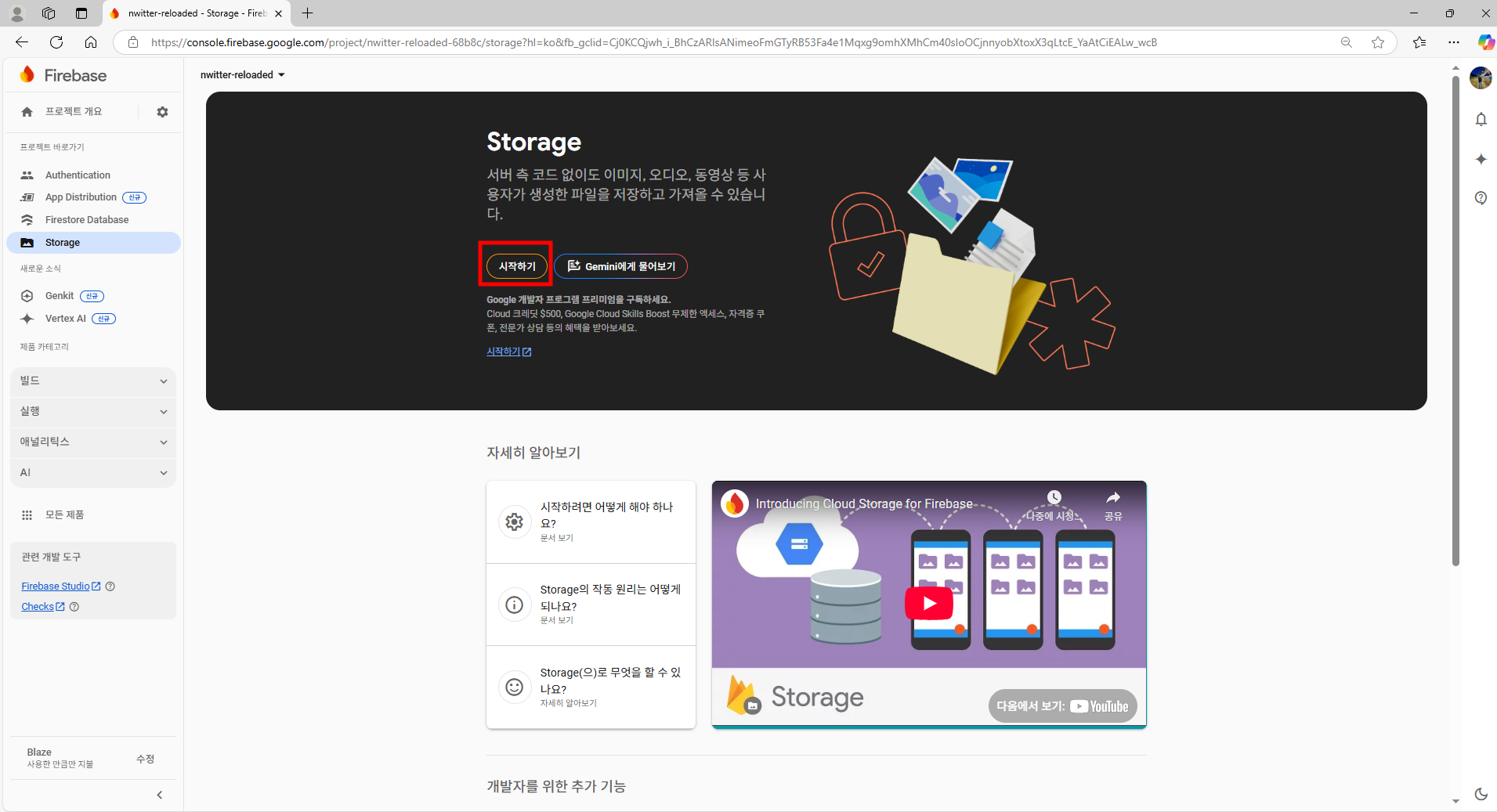
Task: Expand the 빌드 category
Action: click(93, 381)
